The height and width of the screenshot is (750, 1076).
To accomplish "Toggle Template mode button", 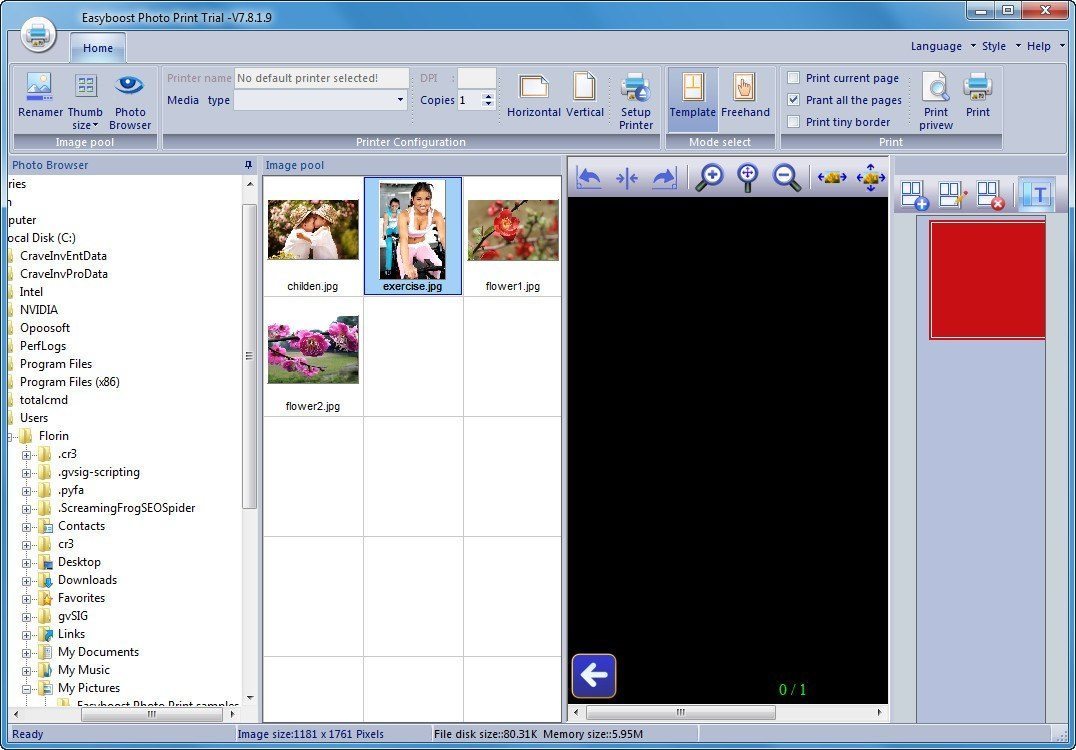I will tap(692, 95).
